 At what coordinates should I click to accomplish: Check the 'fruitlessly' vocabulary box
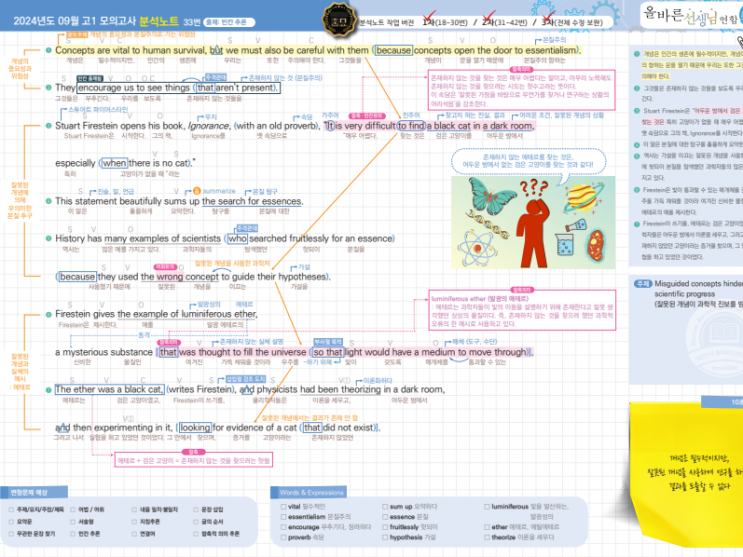coord(385,527)
